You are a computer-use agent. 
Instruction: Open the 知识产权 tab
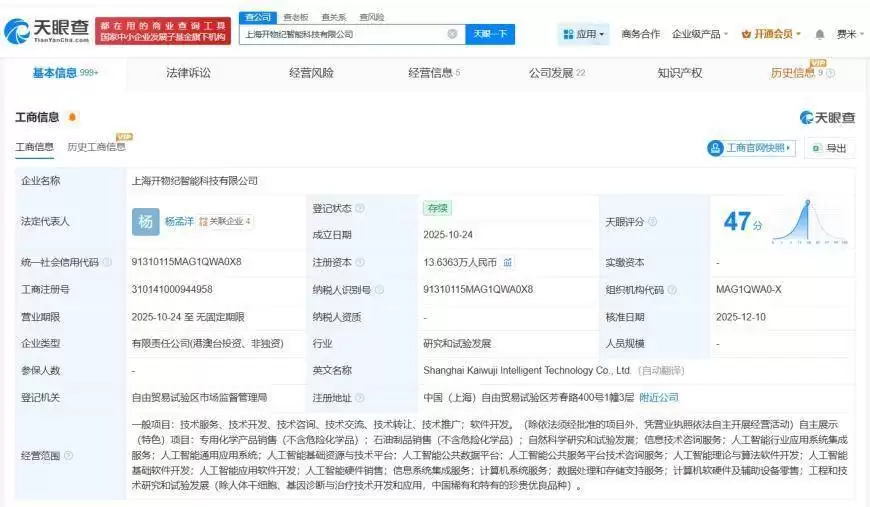pyautogui.click(x=679, y=73)
